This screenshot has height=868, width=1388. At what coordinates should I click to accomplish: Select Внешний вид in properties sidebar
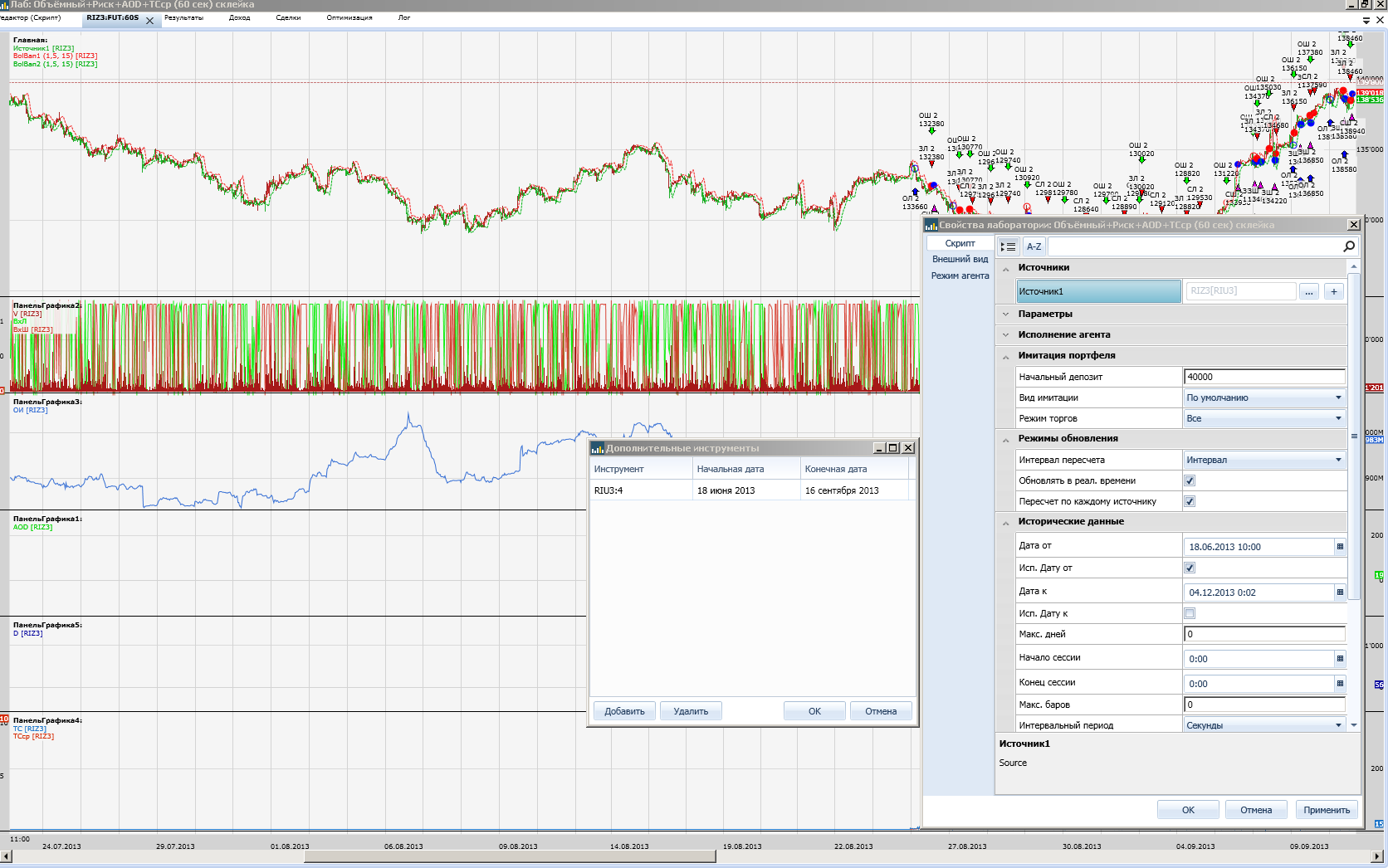coord(960,259)
